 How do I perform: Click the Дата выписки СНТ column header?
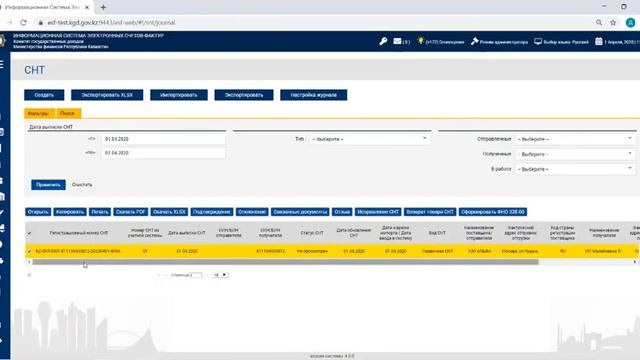coord(187,233)
